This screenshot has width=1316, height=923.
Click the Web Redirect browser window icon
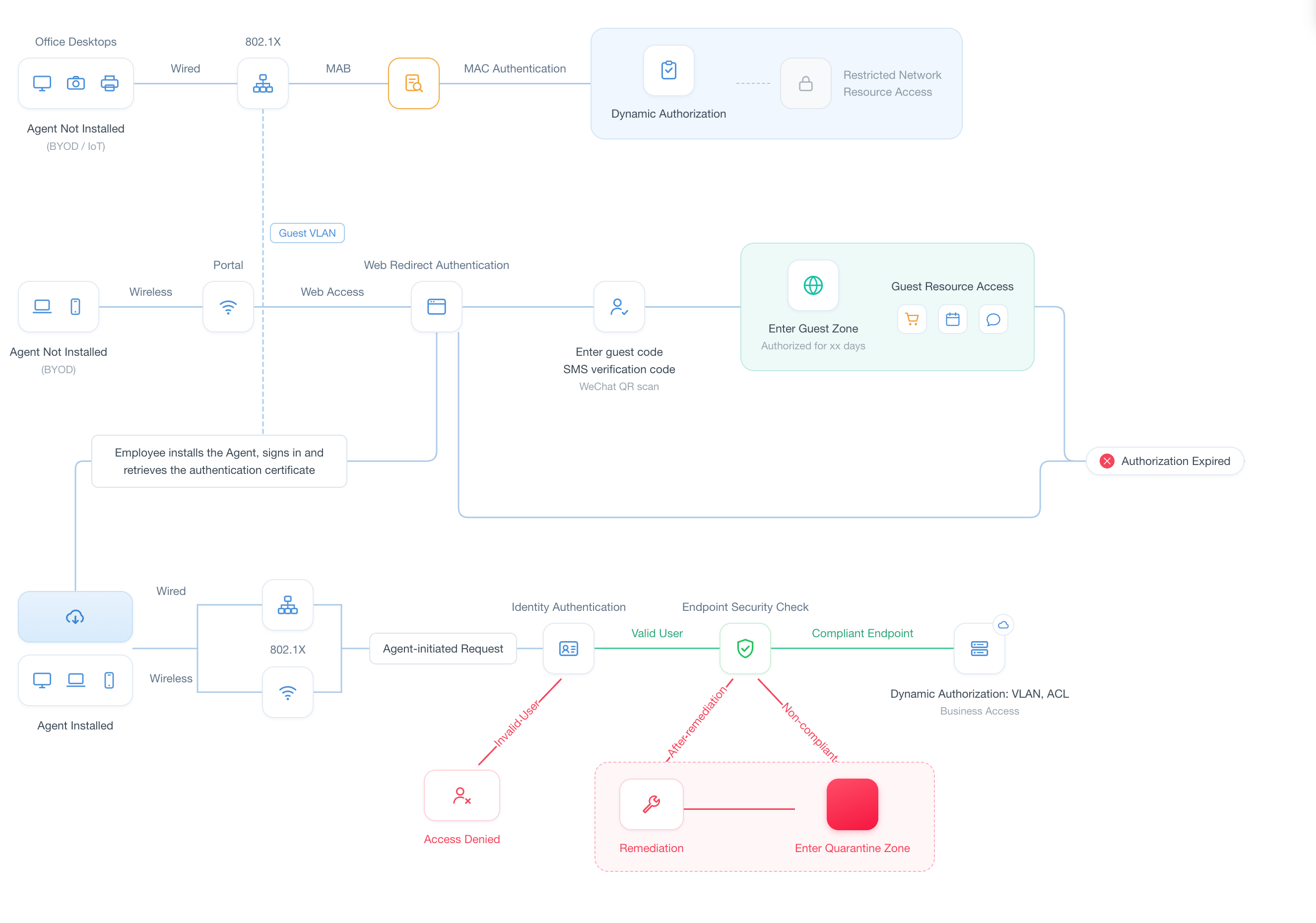[436, 307]
